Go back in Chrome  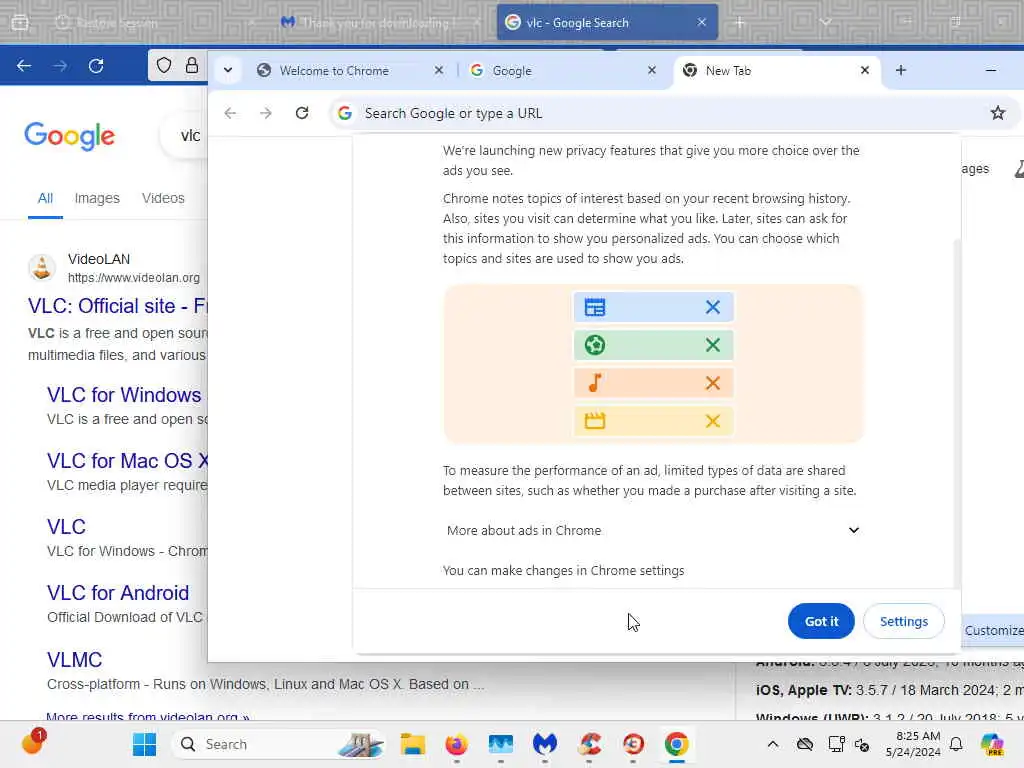tap(231, 113)
